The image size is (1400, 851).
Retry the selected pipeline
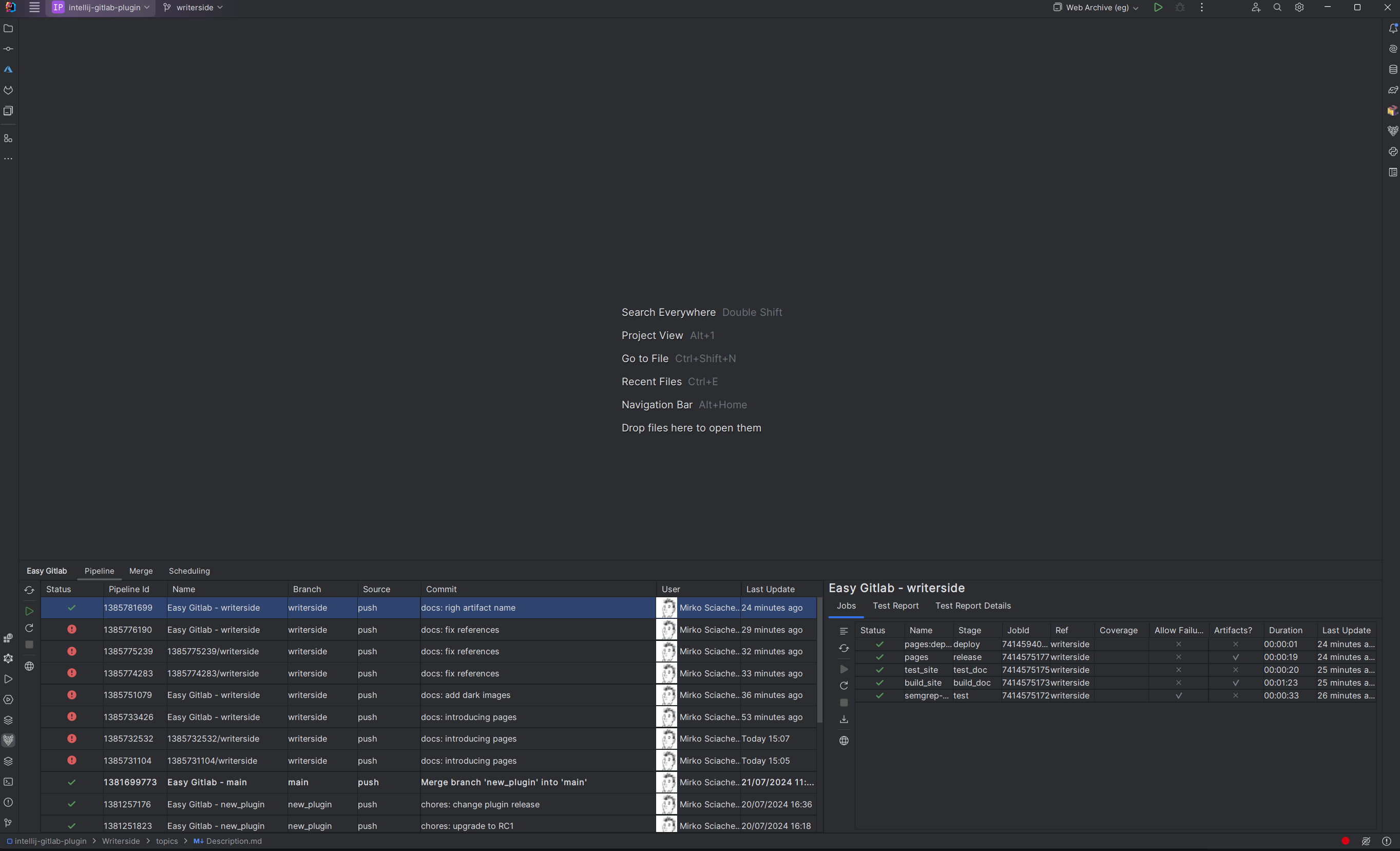[29, 628]
